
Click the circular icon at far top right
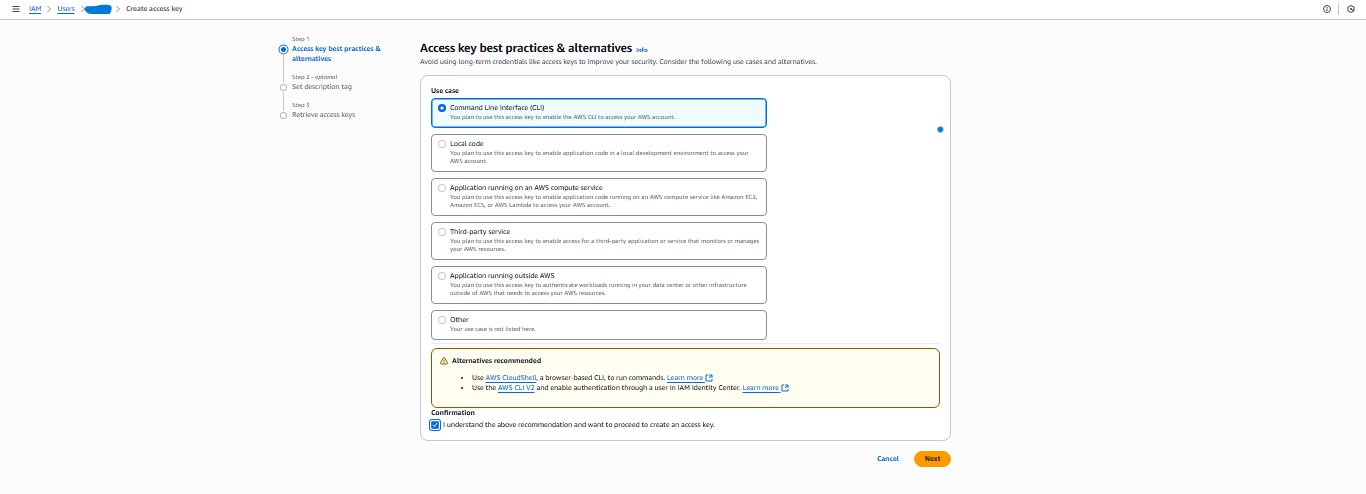click(x=1351, y=8)
